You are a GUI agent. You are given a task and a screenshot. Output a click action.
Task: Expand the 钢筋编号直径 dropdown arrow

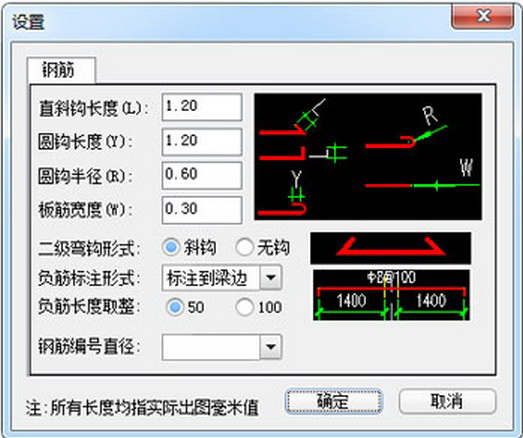pos(271,347)
